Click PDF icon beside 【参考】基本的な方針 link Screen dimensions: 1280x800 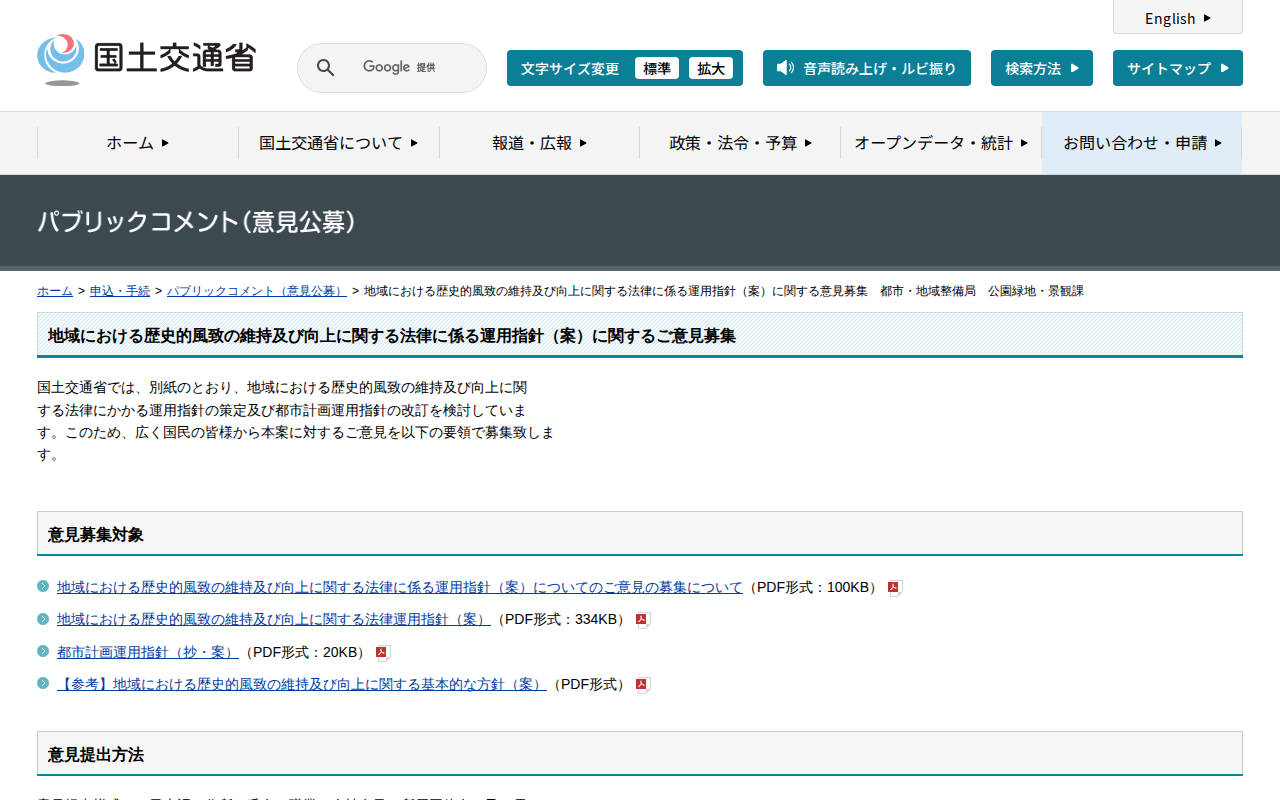(x=642, y=685)
